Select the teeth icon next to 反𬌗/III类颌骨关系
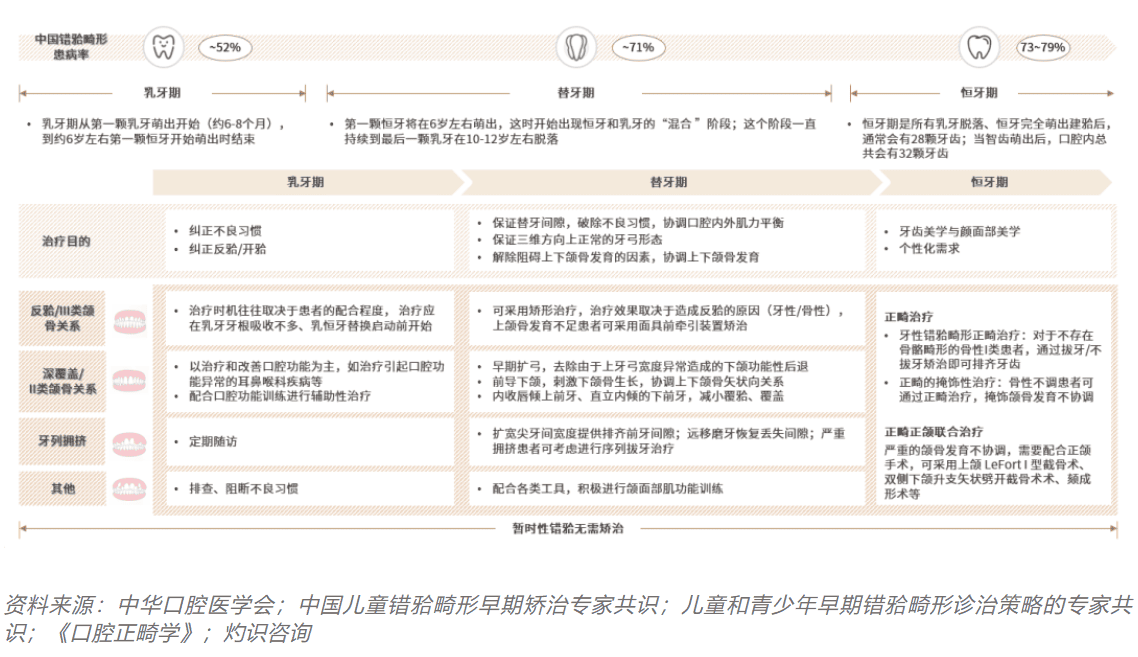Viewport: 1138px width, 657px height. click(131, 322)
